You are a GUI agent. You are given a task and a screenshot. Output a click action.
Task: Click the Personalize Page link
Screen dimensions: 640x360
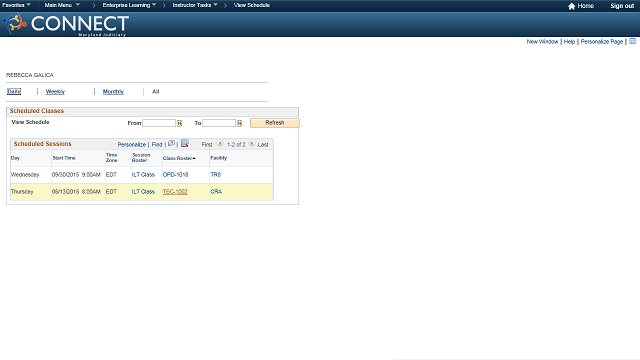click(602, 42)
